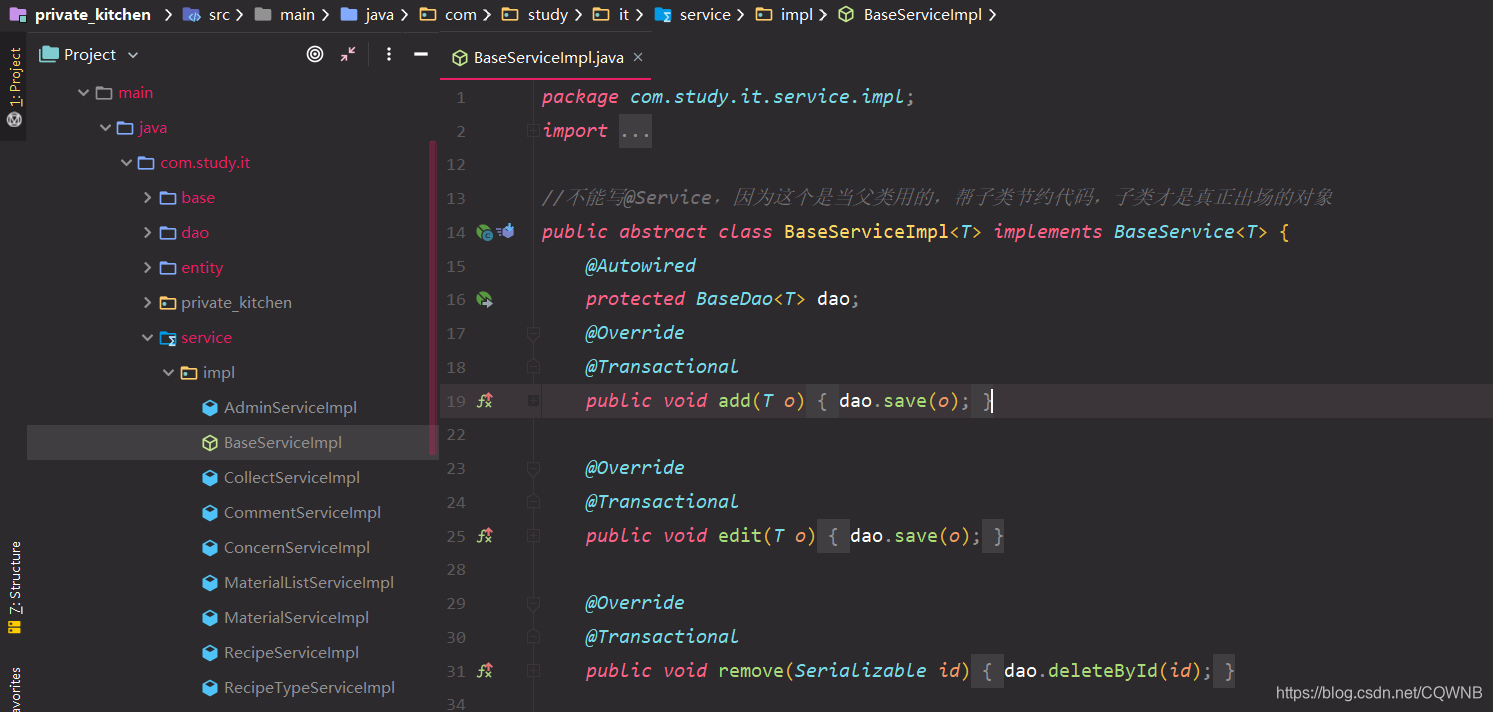Screen dimensions: 1493x712
Task: Select BaseServiceImpl in project tree
Action: pyautogui.click(x=283, y=443)
